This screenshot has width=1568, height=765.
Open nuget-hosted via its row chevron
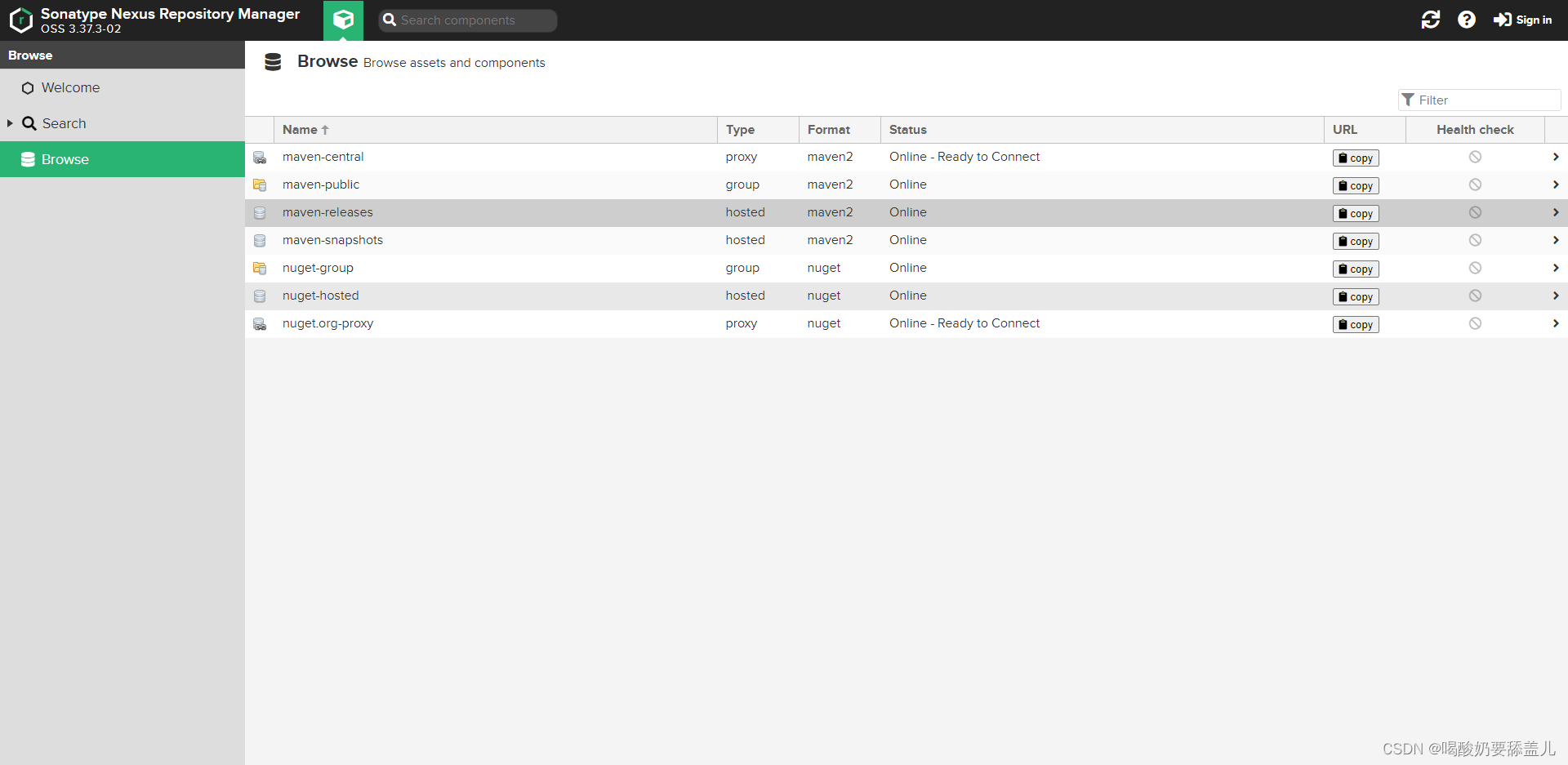(1556, 296)
